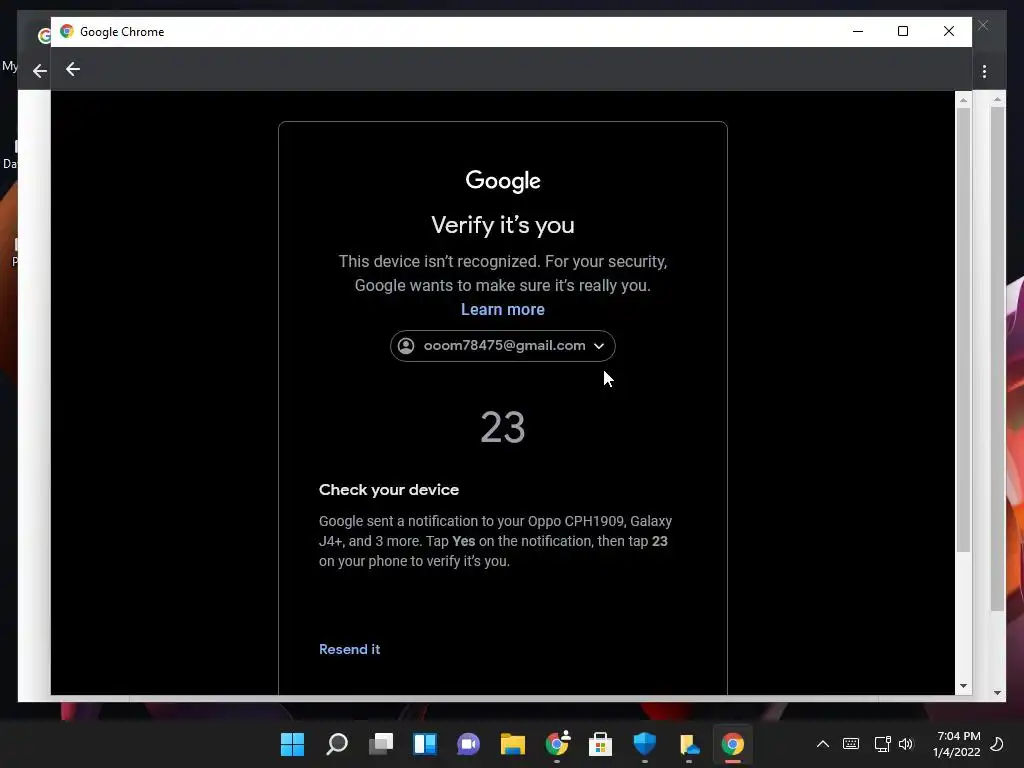Click the inner window vertical scrollbar thumb
The width and height of the screenshot is (1024, 768).
pyautogui.click(x=963, y=330)
